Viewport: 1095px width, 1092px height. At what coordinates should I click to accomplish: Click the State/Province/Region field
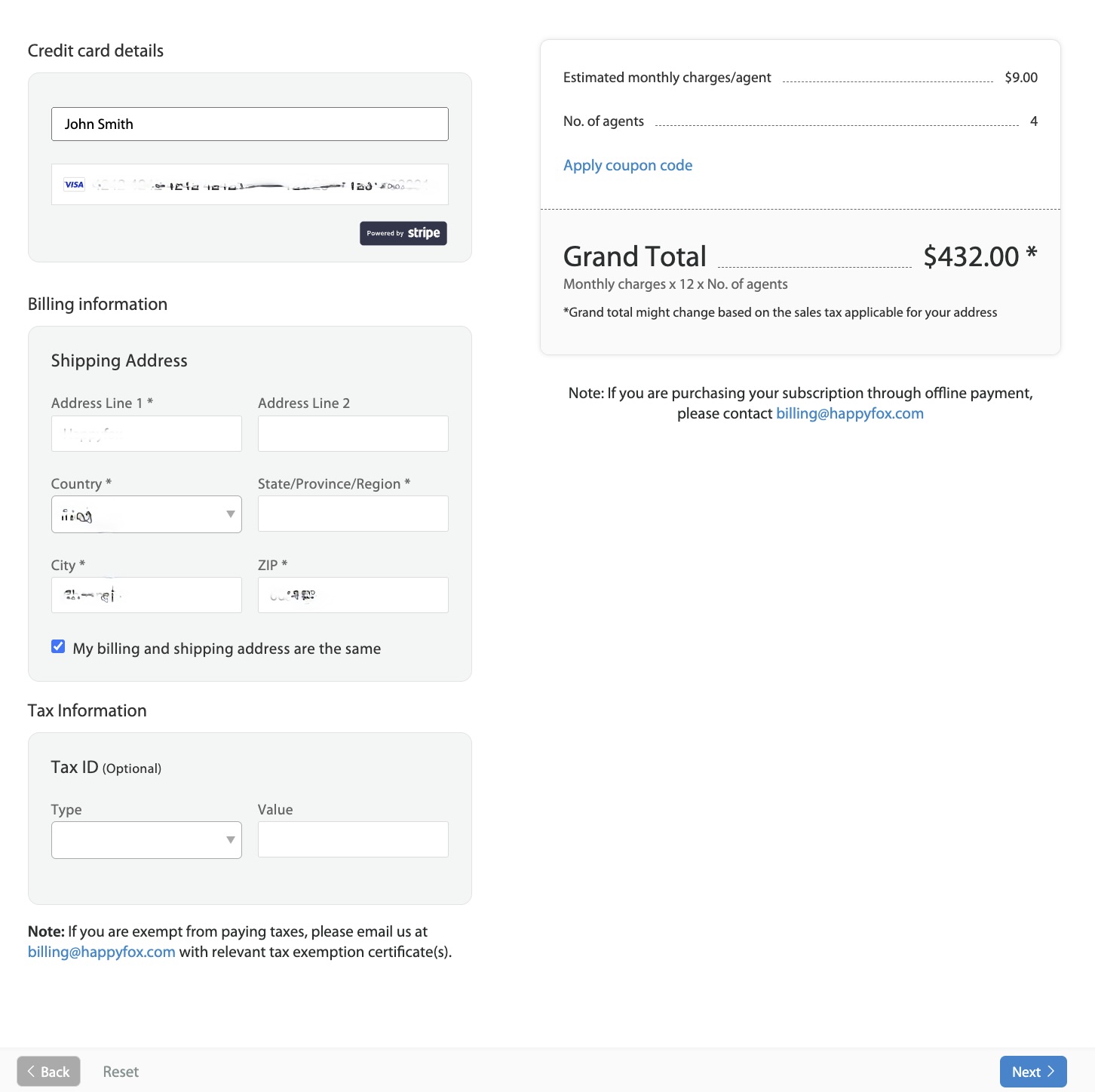click(353, 514)
